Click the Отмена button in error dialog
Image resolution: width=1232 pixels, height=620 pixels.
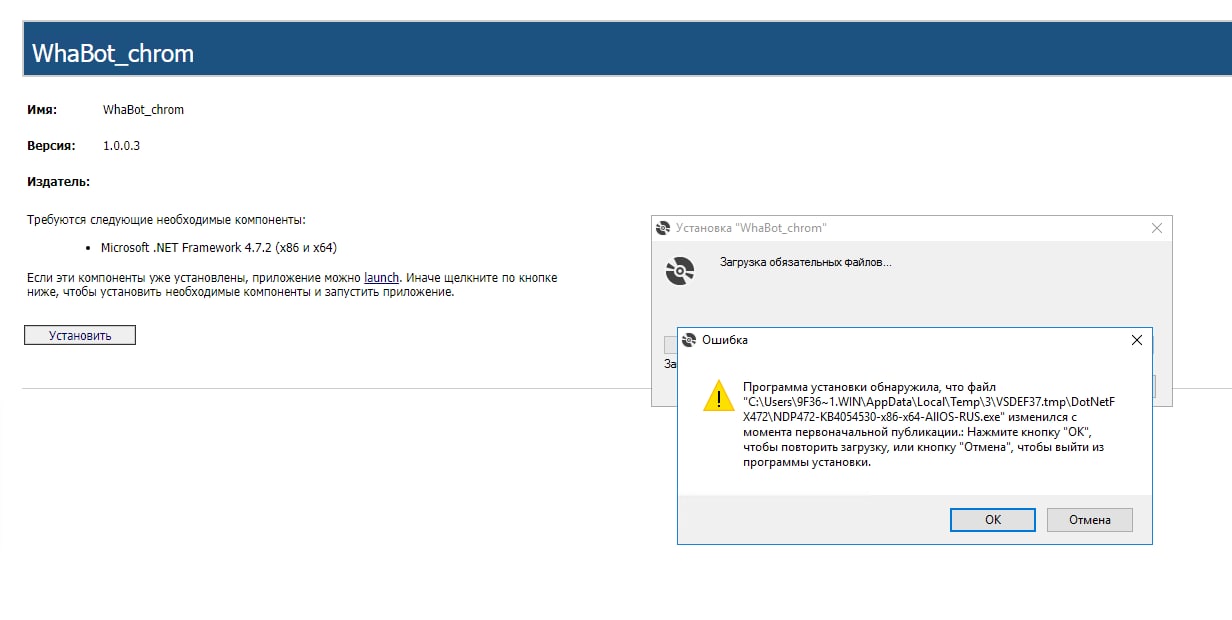[x=1089, y=520]
